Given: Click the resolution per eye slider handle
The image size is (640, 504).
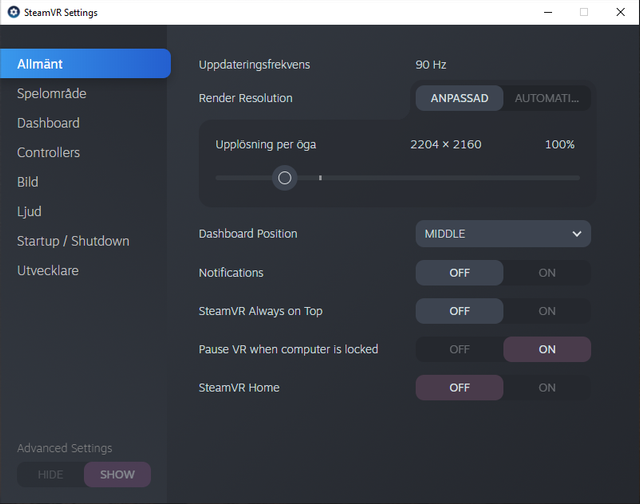Looking at the screenshot, I should [284, 178].
